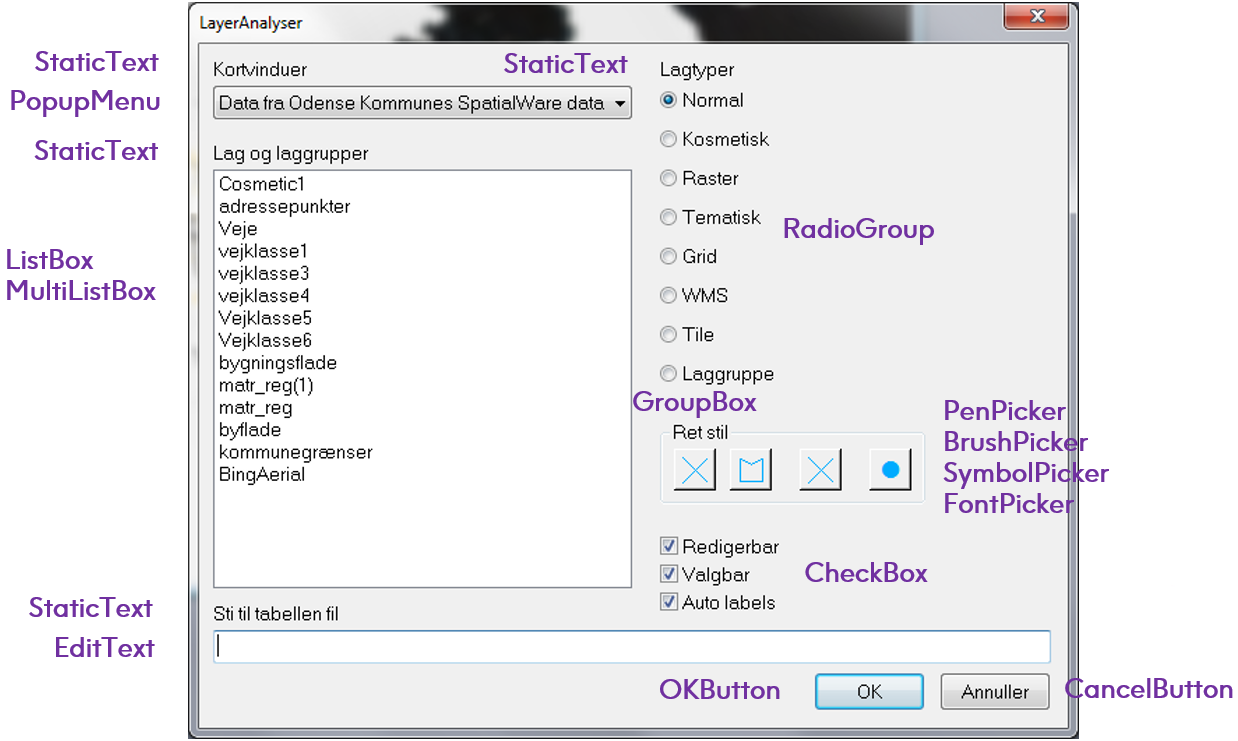Toggle the Valgbar checkbox off
The image size is (1238, 741).
[x=668, y=573]
